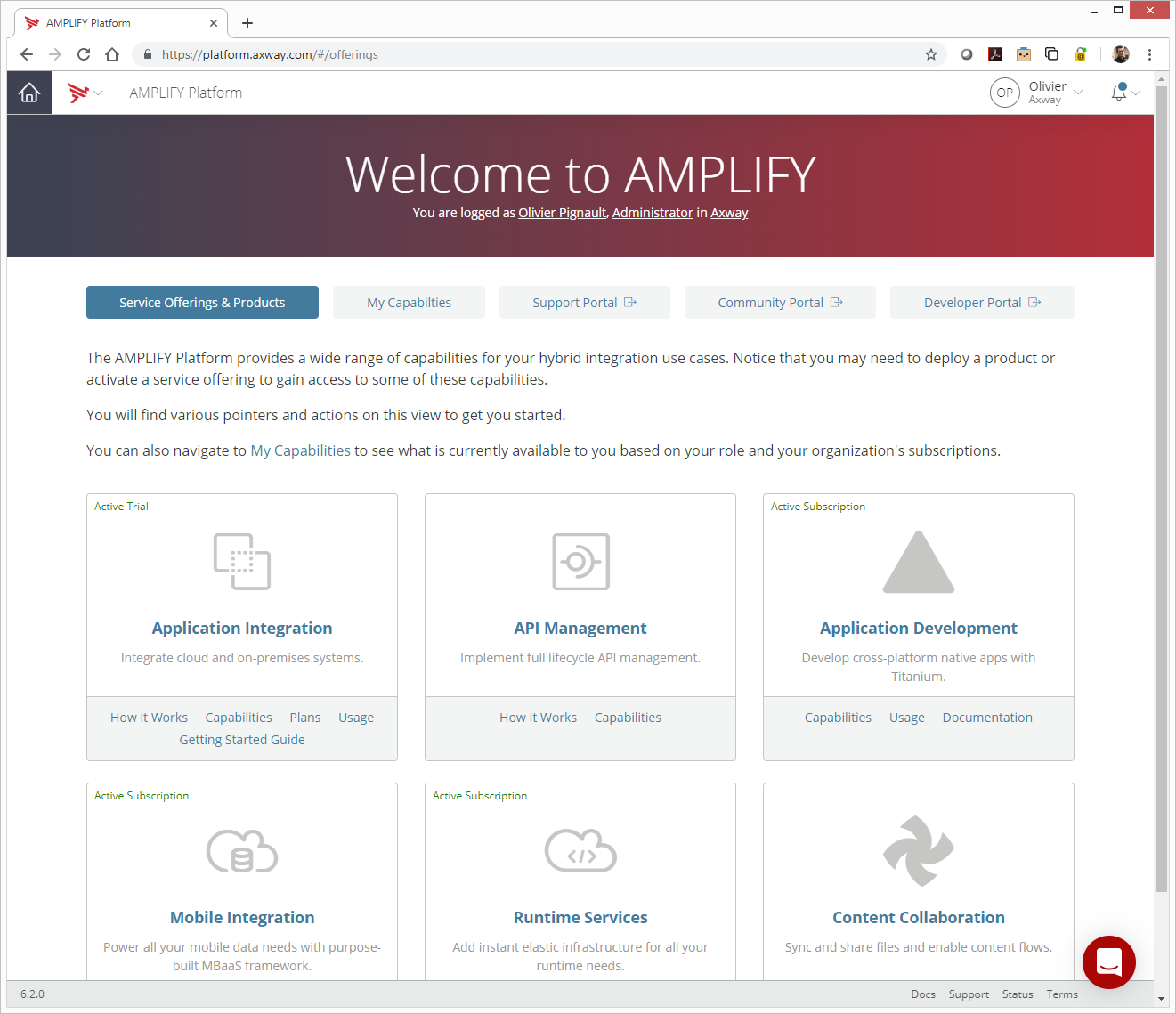
Task: Open the Support Portal tab
Action: click(585, 302)
